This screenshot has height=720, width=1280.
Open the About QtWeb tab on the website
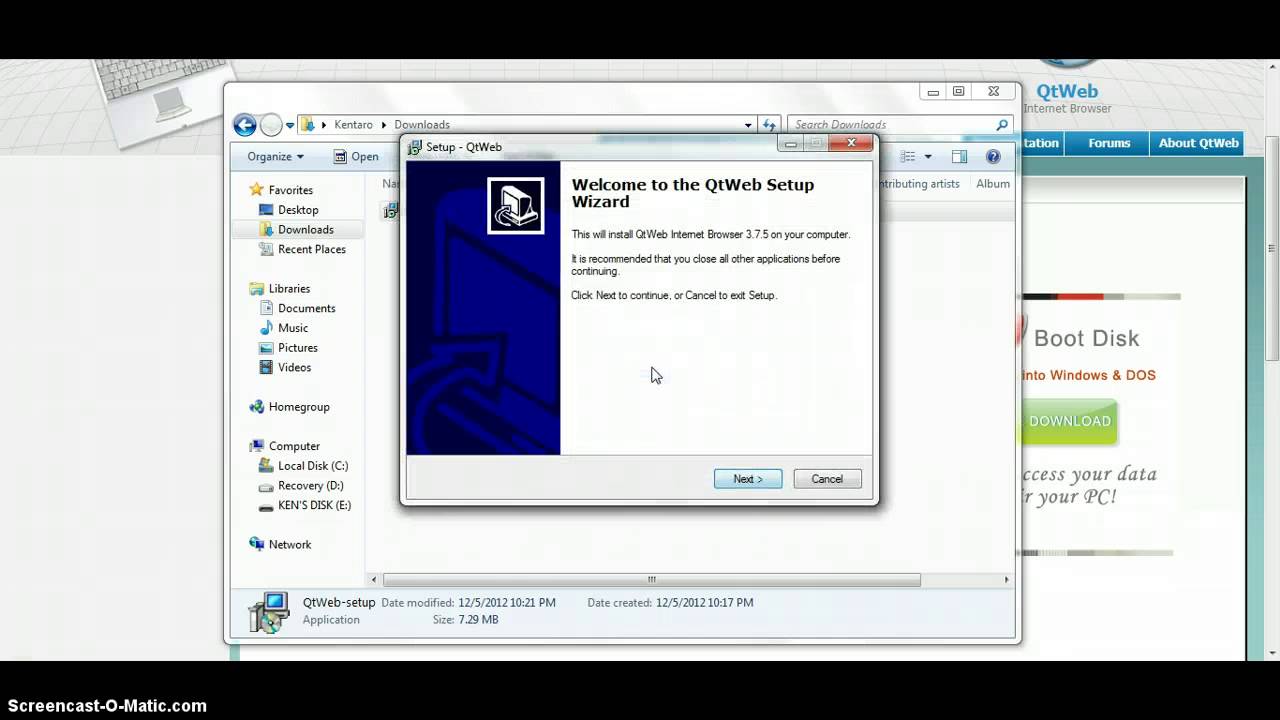click(x=1198, y=143)
